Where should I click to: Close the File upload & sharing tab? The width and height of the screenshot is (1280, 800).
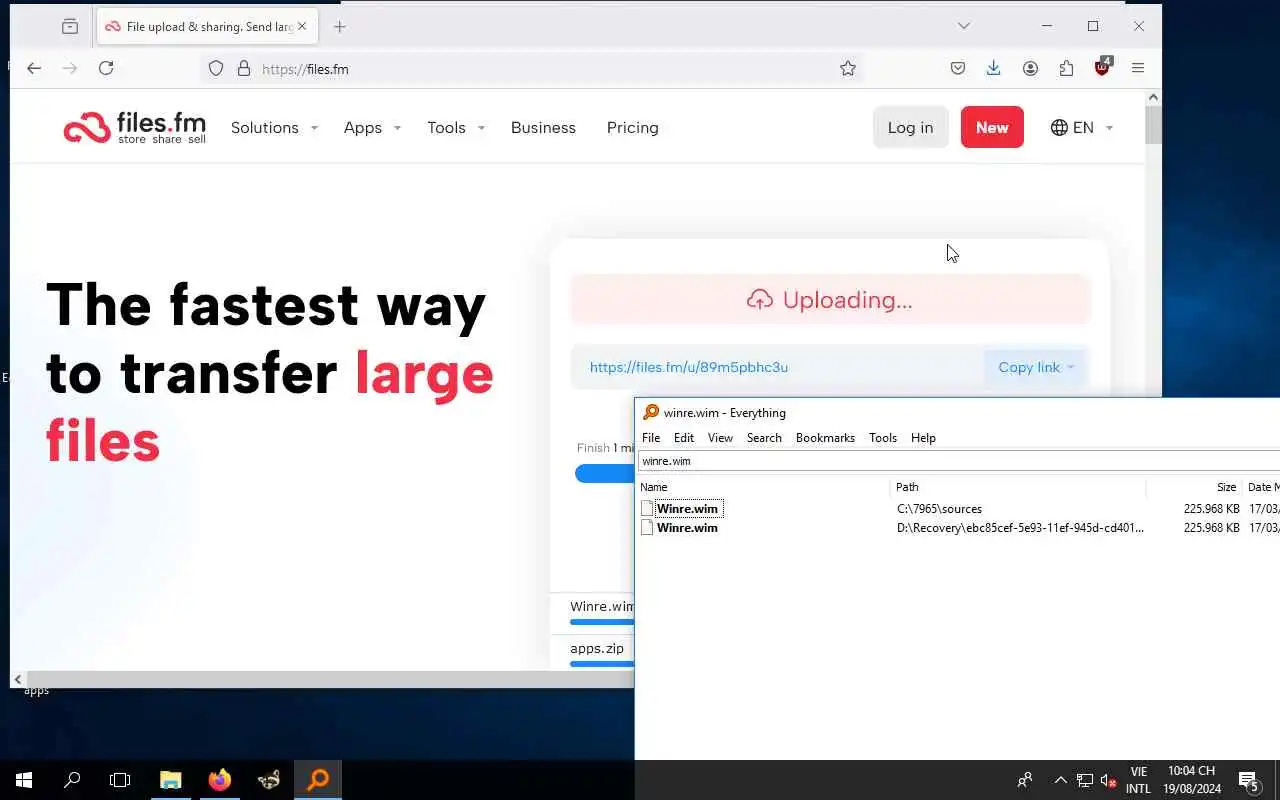(302, 27)
